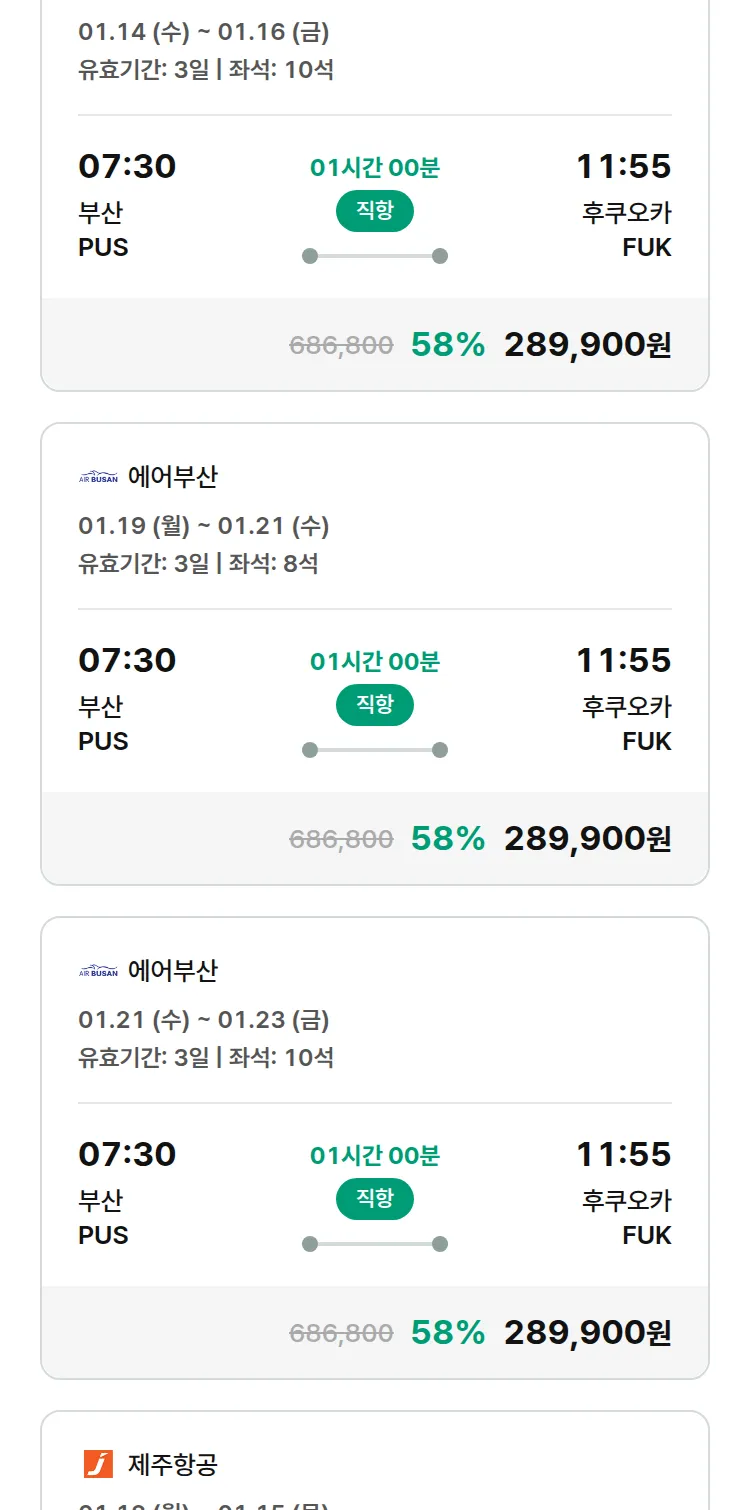Click the 289,900원 price in 01.21 card
Screen dimensions: 750x1510
(x=587, y=1333)
